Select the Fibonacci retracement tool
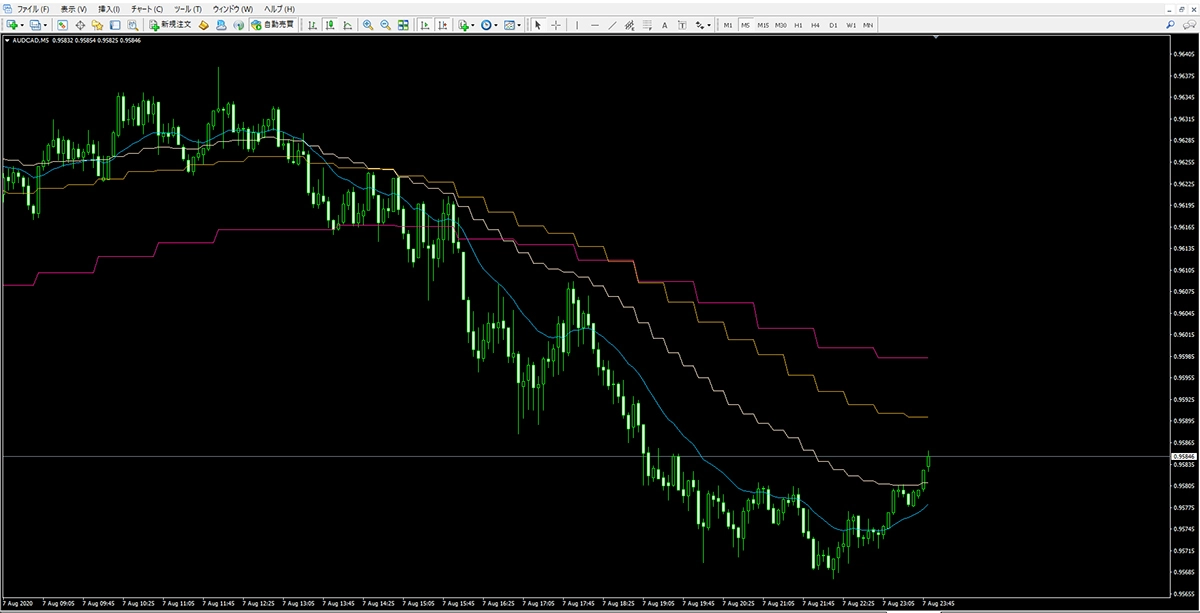 tap(647, 24)
